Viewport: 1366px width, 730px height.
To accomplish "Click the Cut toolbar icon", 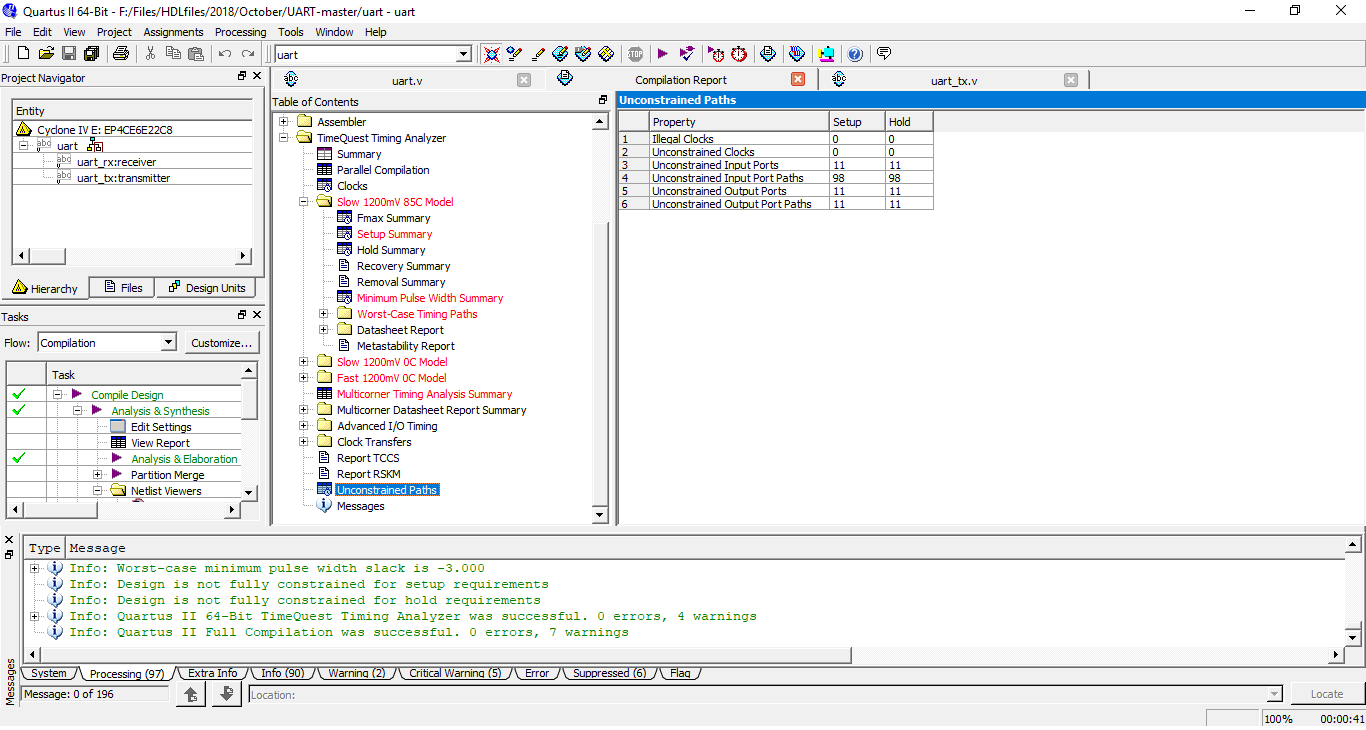I will pyautogui.click(x=151, y=54).
